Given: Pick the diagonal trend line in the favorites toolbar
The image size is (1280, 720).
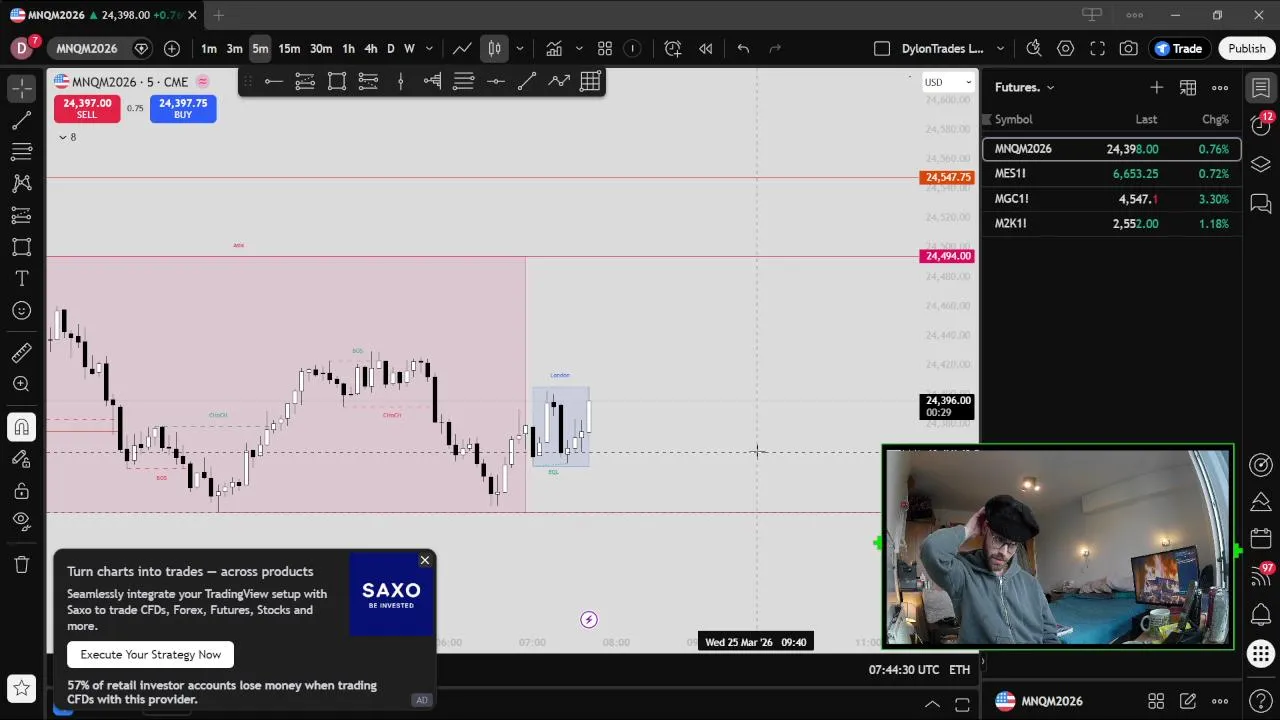Looking at the screenshot, I should coord(527,82).
